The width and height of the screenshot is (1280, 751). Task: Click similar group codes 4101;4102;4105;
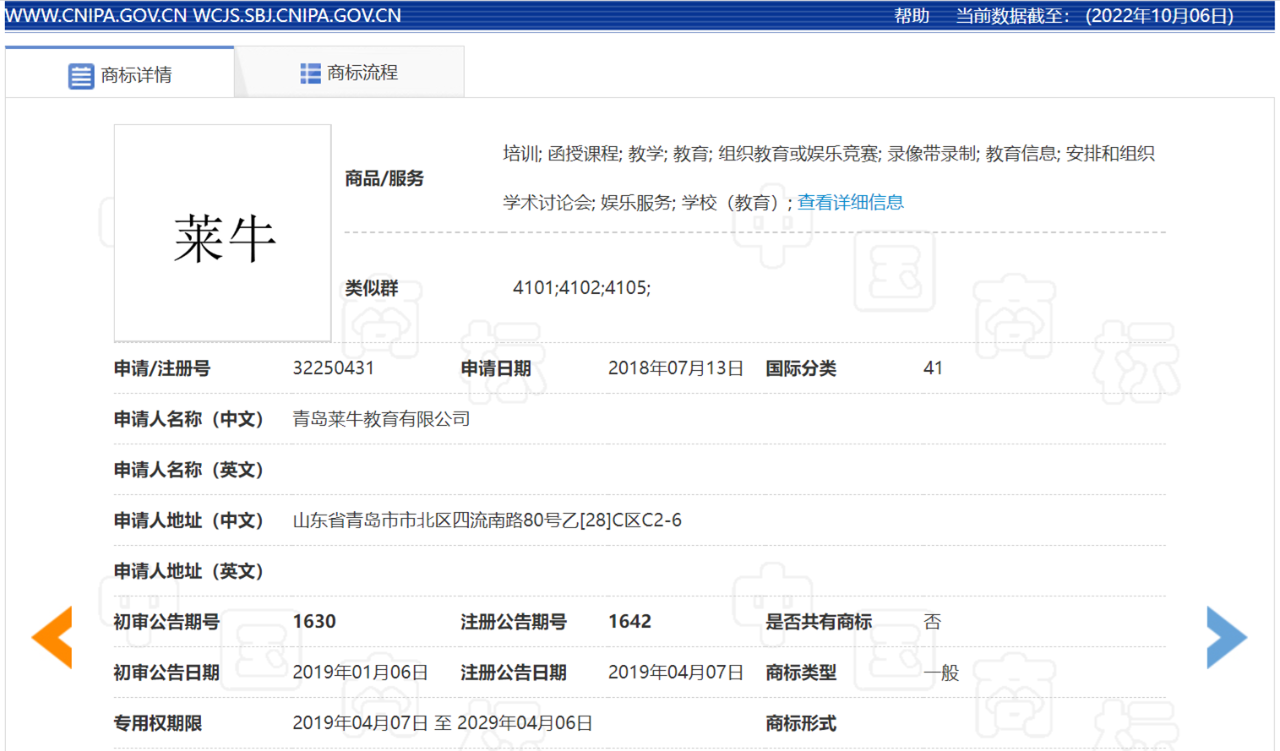pyautogui.click(x=581, y=288)
